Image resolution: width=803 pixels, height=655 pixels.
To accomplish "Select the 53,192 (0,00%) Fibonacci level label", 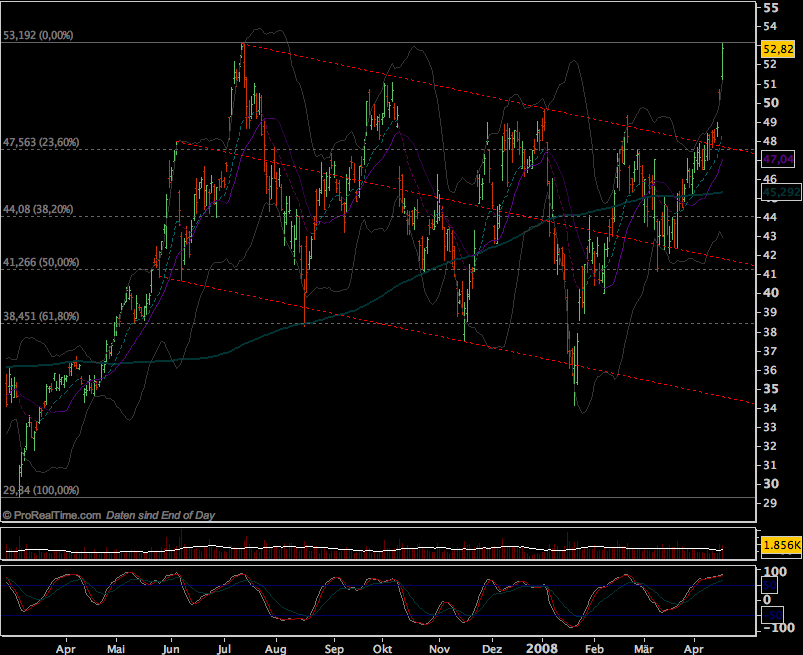I will [39, 35].
